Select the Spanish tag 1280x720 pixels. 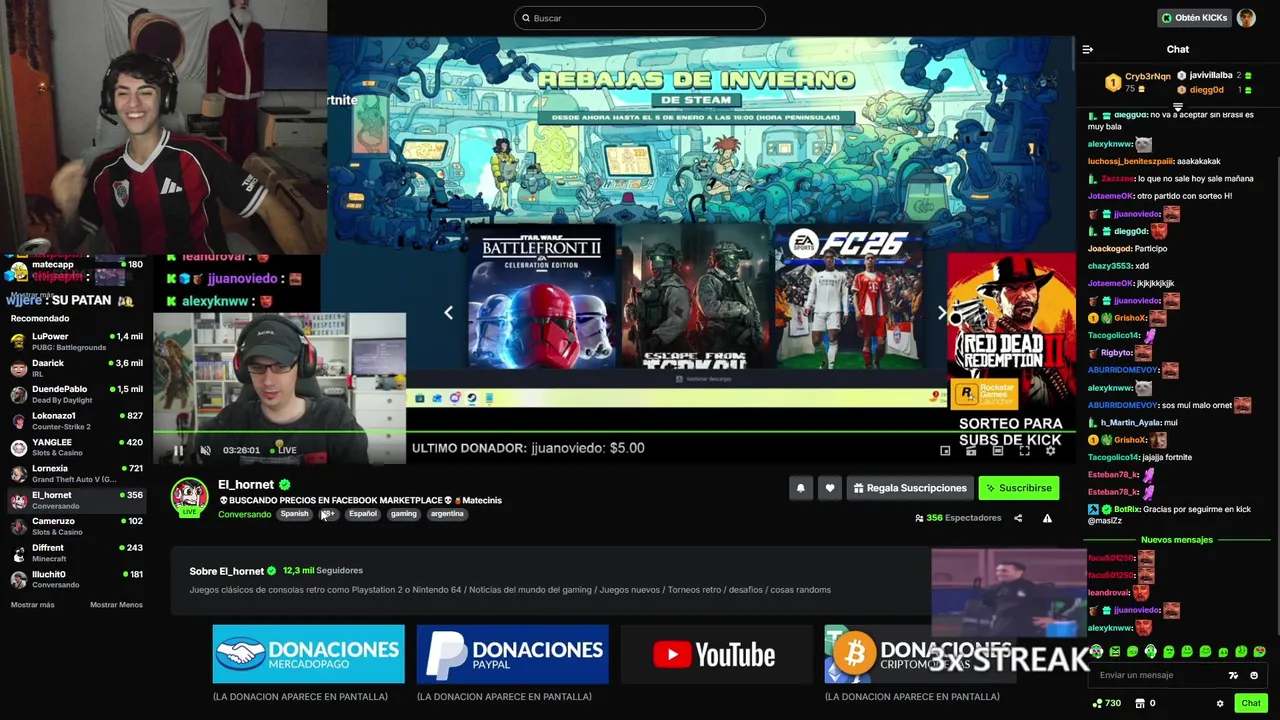[x=294, y=514]
